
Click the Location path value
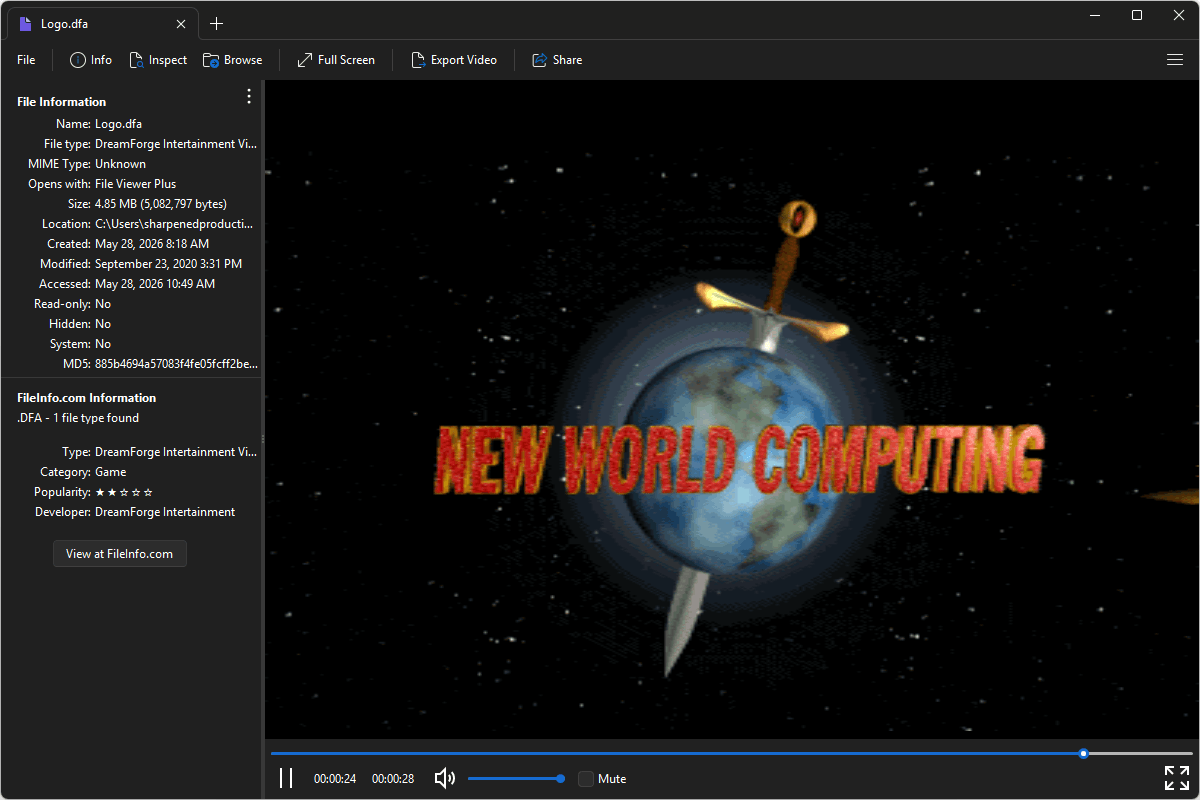click(x=174, y=224)
